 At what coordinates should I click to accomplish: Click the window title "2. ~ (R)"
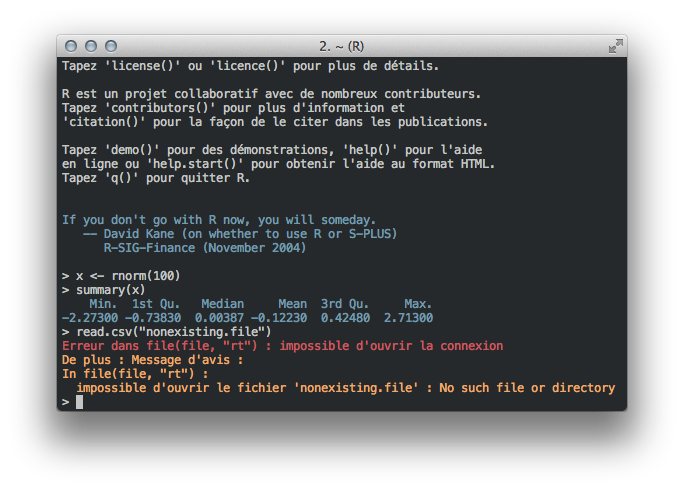tap(341, 46)
